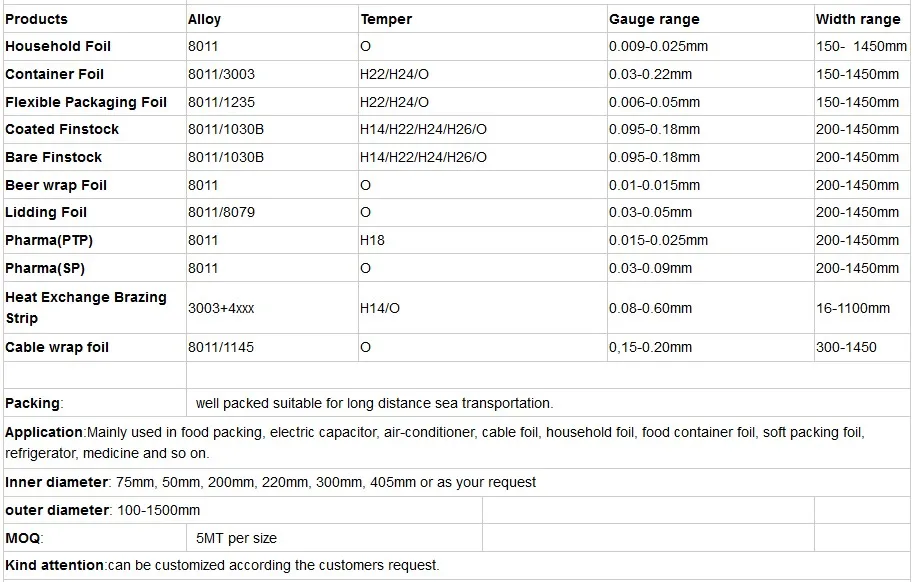Click the 5MT per size MOQ value
Screen dimensions: 913x582
(x=237, y=538)
